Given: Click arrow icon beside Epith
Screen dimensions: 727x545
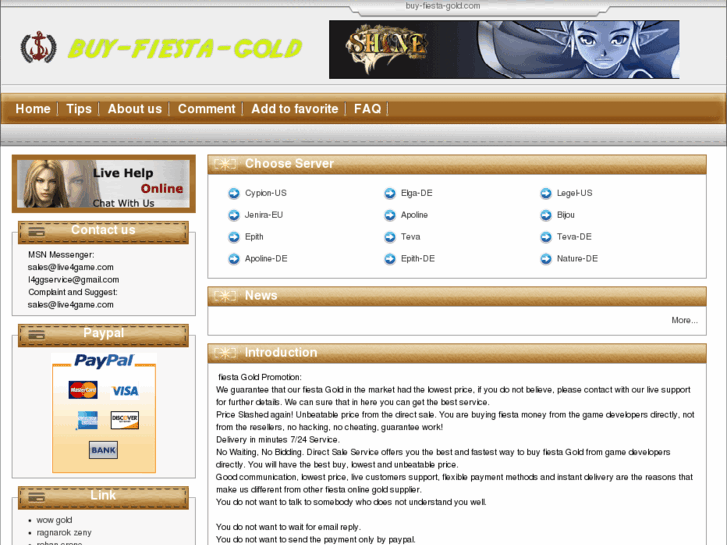Looking at the screenshot, I should 234,237.
